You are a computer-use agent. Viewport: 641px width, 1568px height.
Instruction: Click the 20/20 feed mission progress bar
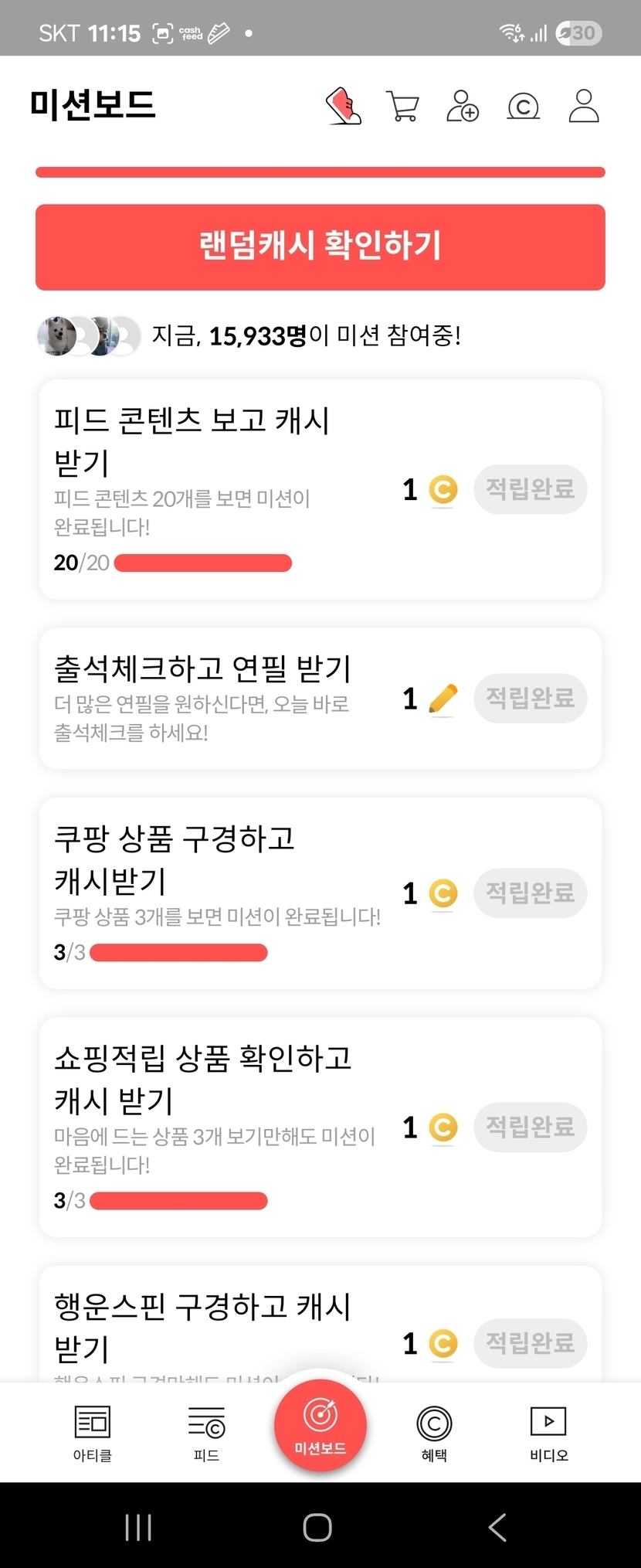pyautogui.click(x=203, y=563)
